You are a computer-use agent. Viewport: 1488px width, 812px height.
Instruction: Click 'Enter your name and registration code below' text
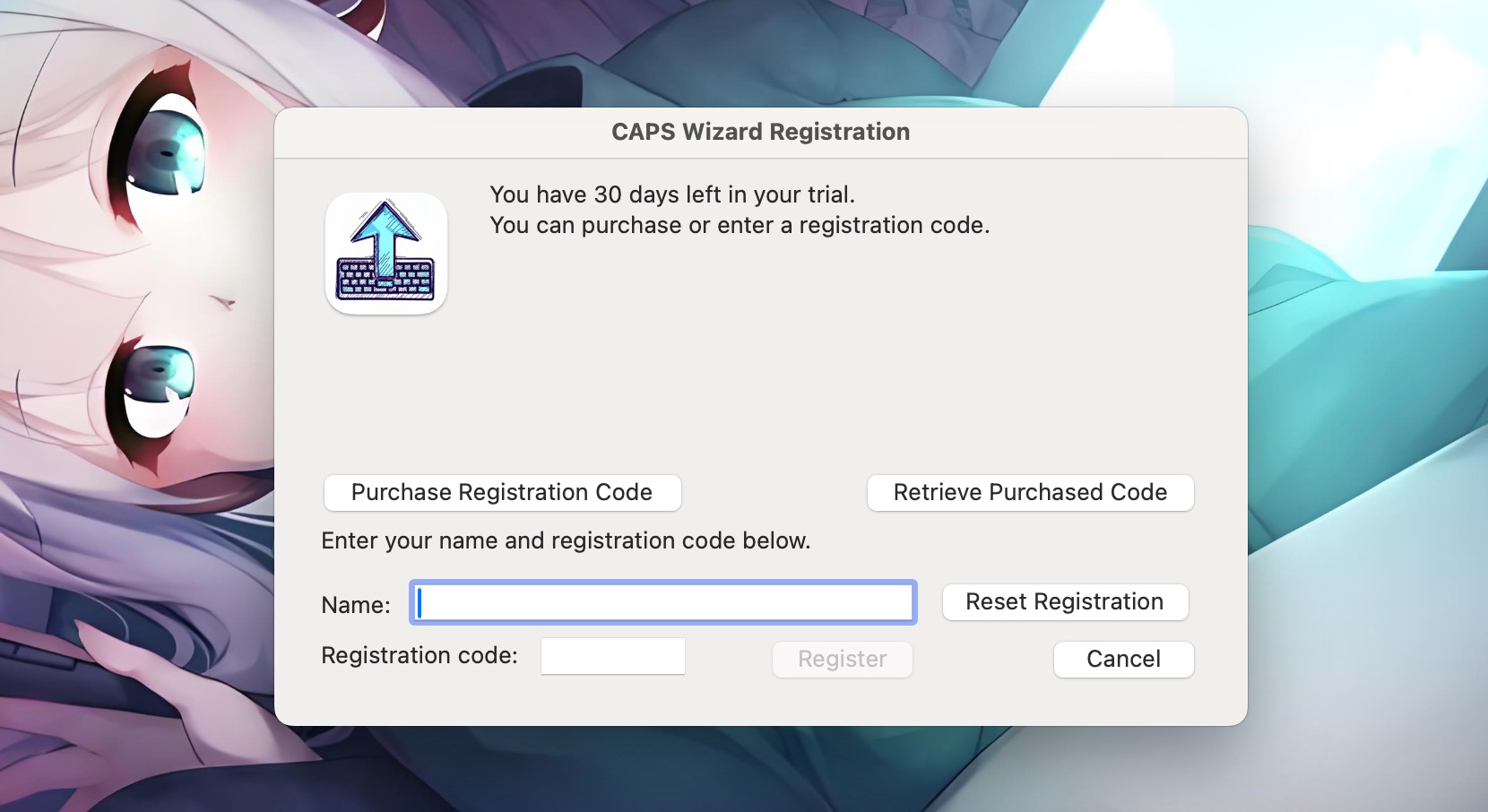point(566,540)
